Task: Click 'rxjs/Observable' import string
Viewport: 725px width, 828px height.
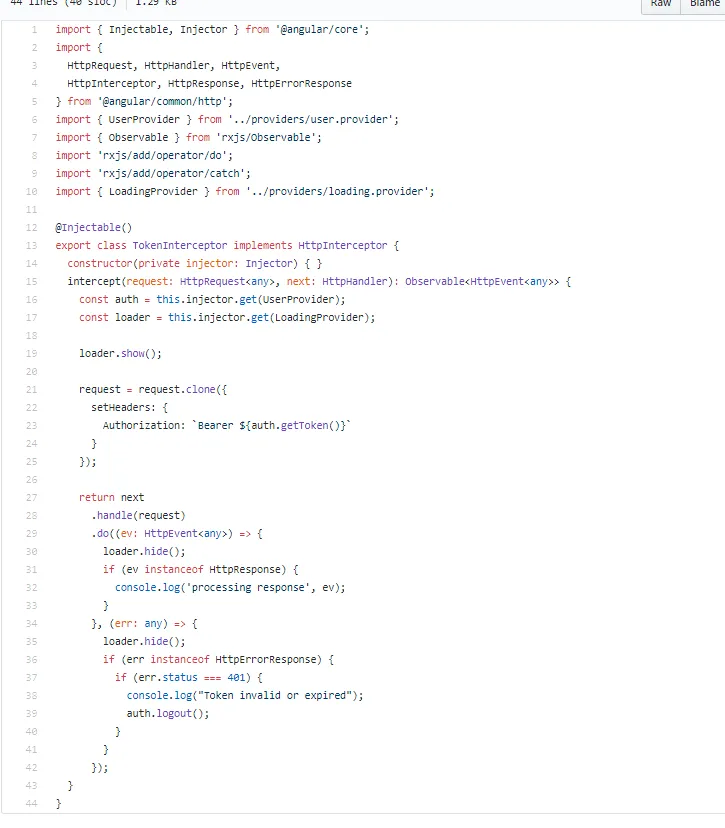Action: [266, 137]
